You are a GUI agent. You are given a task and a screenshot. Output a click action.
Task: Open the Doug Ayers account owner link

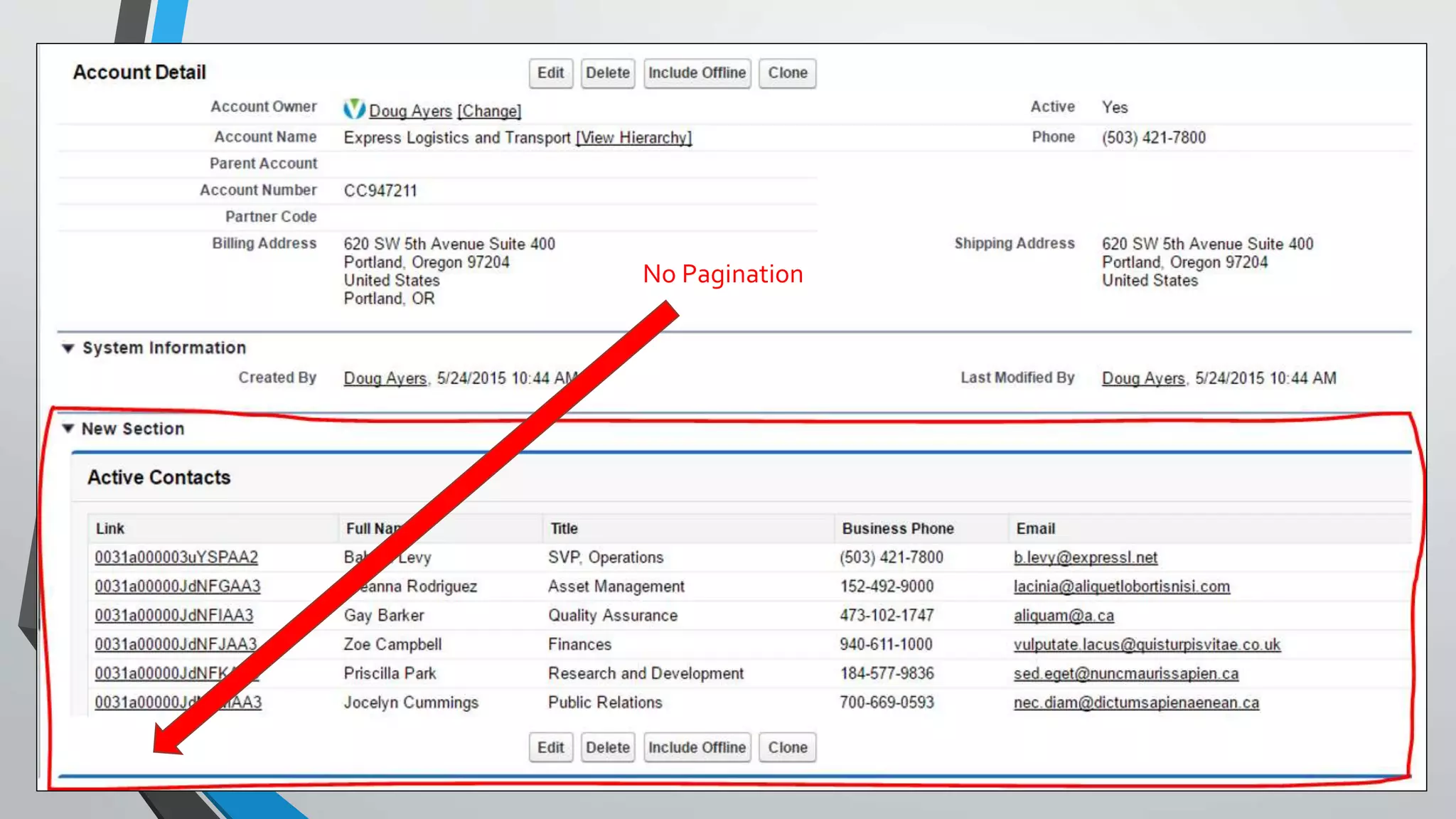point(410,111)
